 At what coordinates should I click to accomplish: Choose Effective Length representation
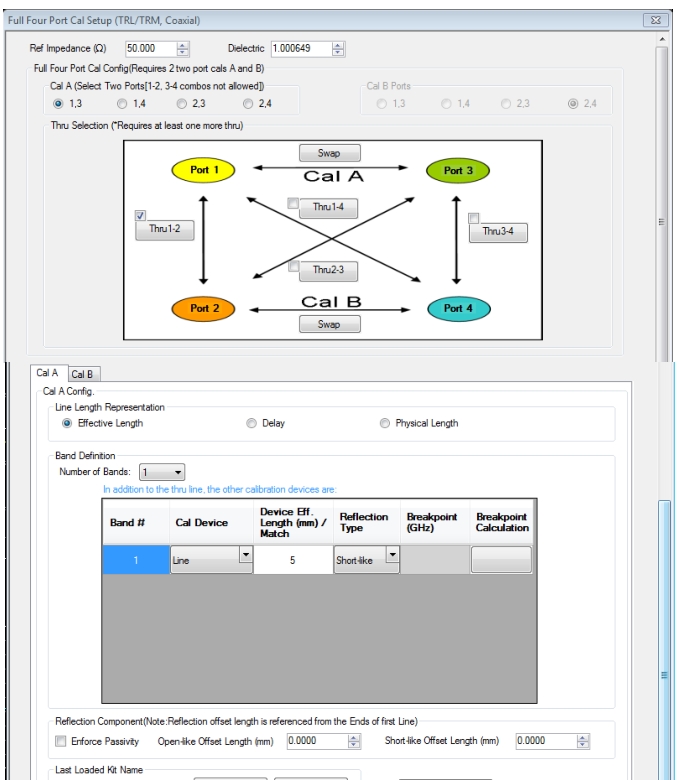67,423
